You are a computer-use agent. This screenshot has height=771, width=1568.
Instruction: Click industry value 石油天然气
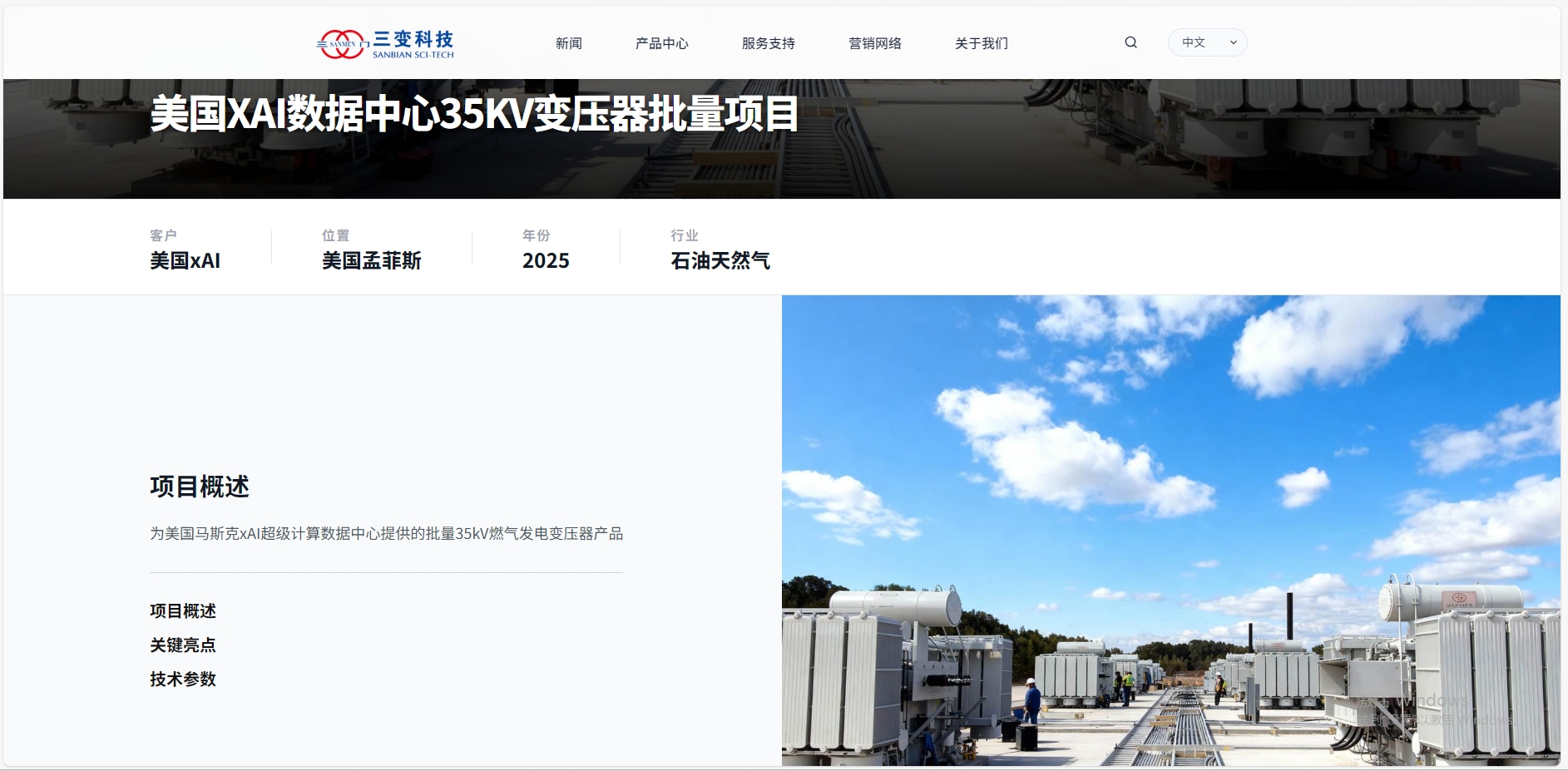pos(720,261)
